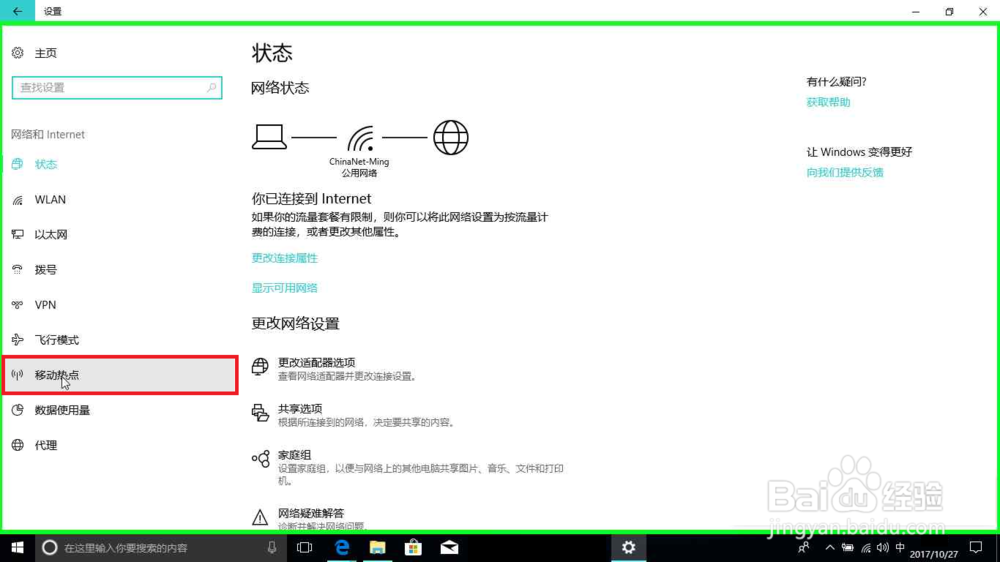Open the 主页 home gear icon
The height and width of the screenshot is (562, 1000).
point(18,53)
